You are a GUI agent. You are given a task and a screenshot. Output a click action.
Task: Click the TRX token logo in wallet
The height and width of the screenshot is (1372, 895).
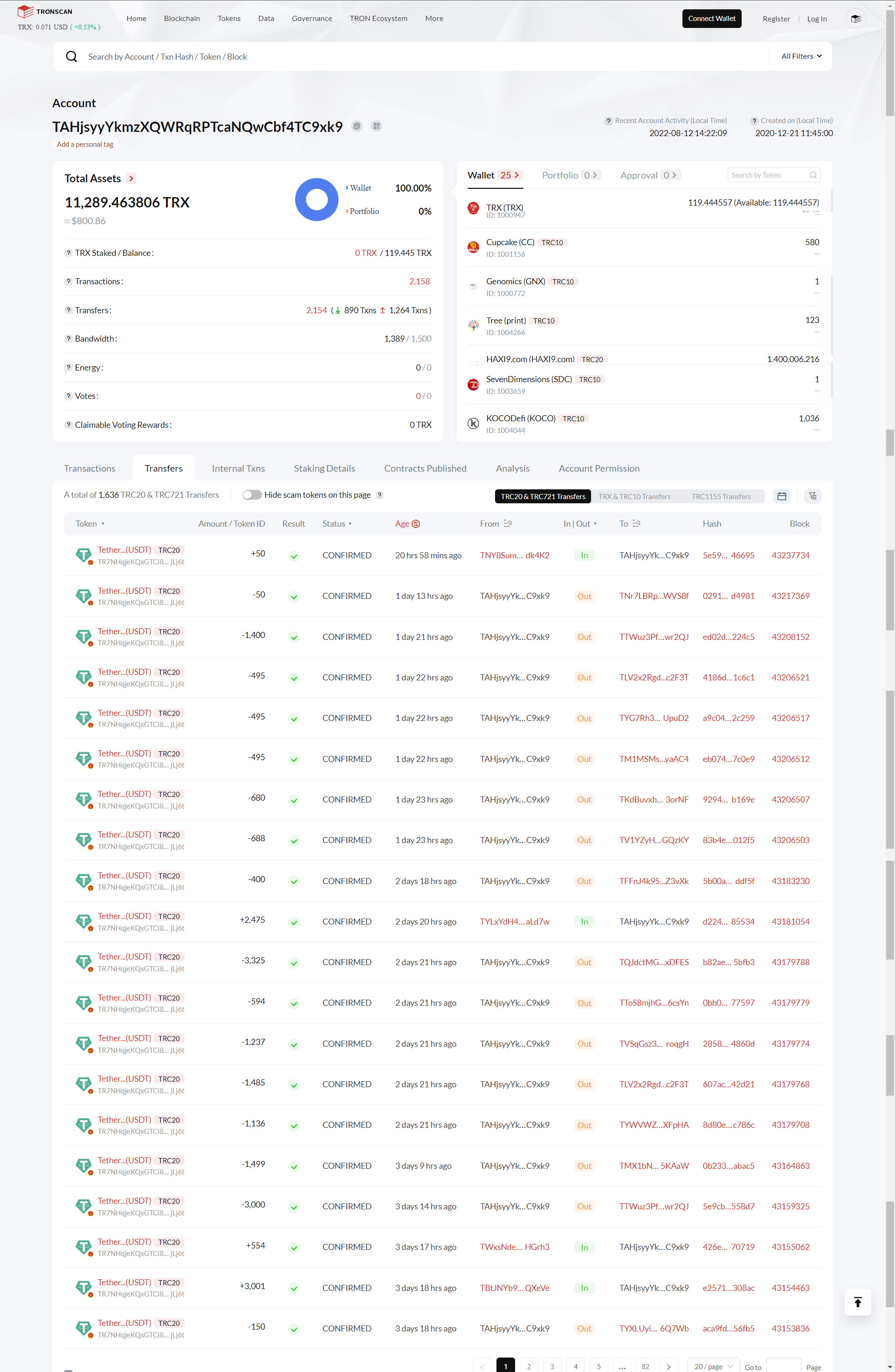pos(474,208)
